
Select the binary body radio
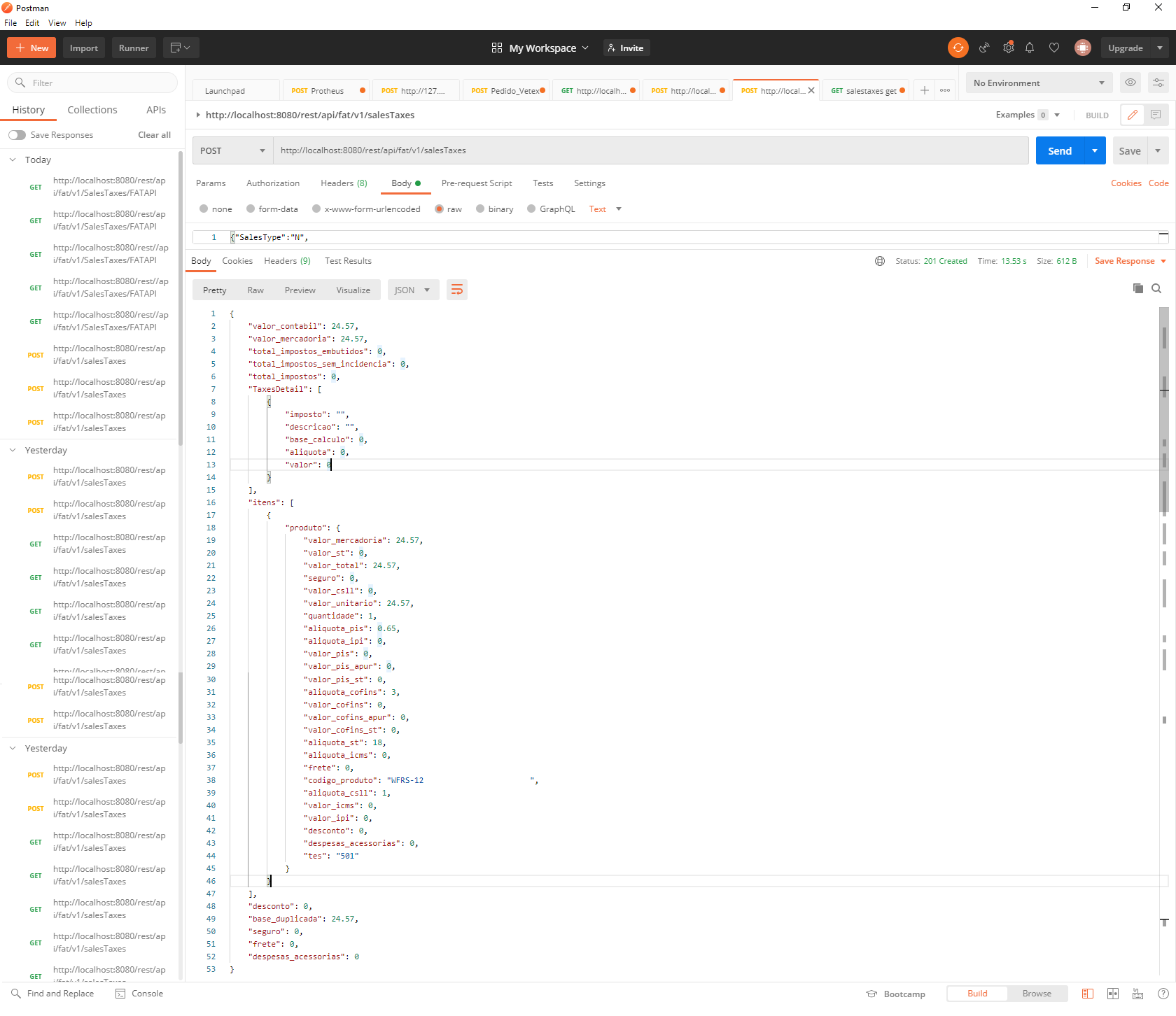(480, 209)
